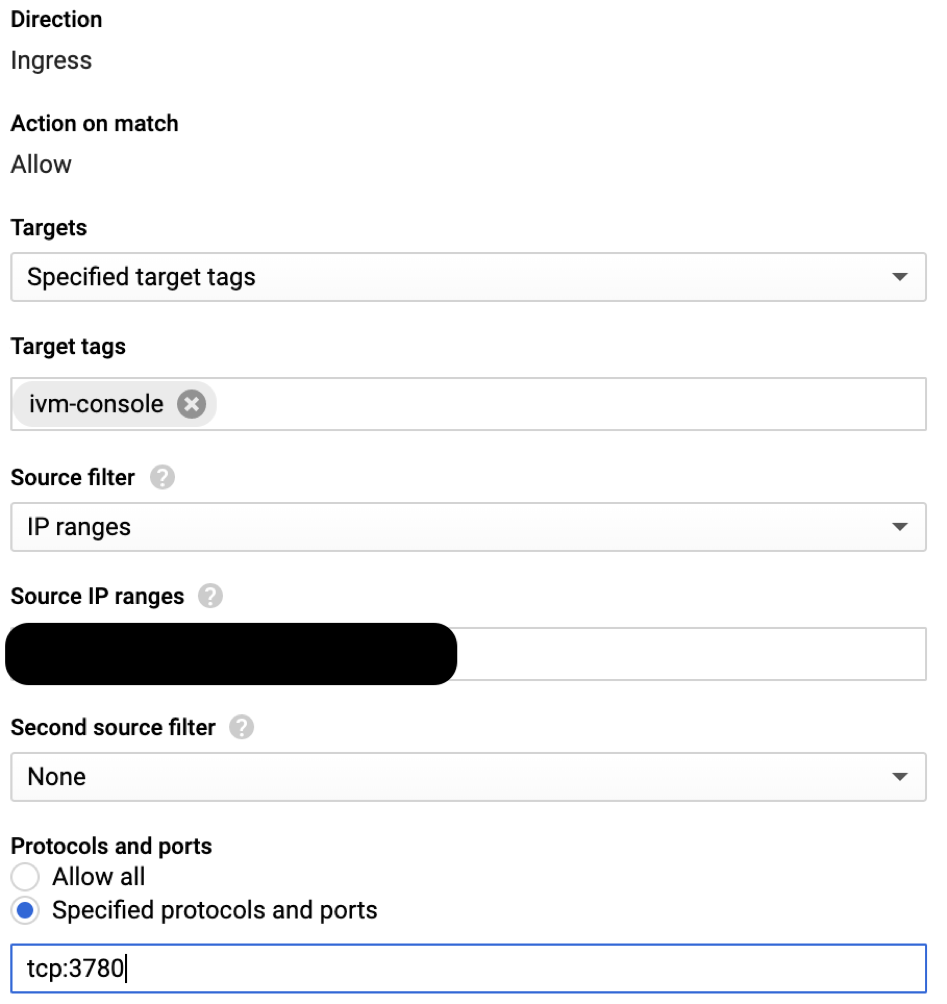Select the ivm-console tag chip
This screenshot has height=1004, width=947.
[x=96, y=404]
